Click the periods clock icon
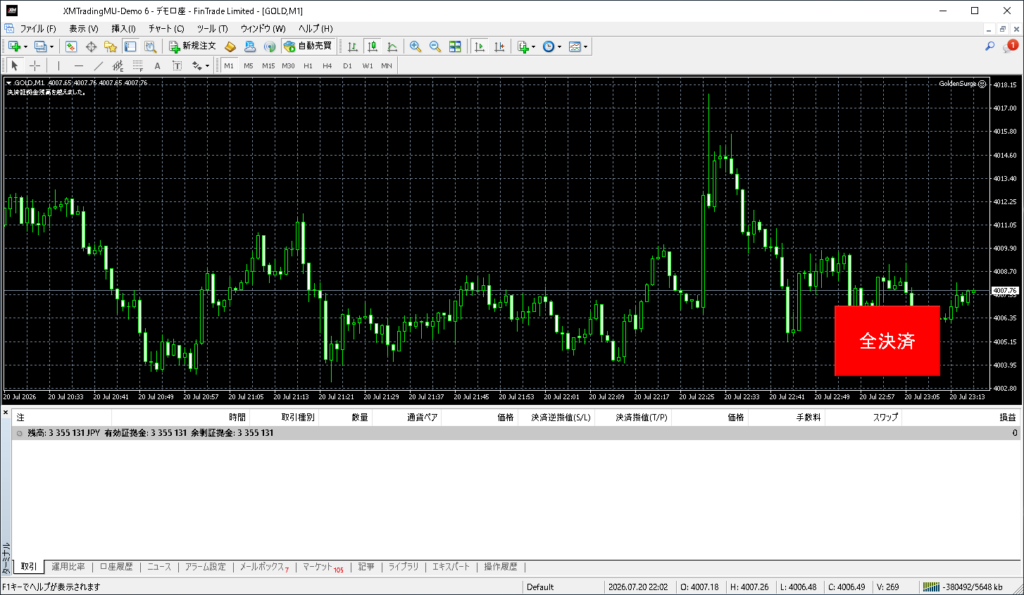This screenshot has height=595, width=1024. (x=549, y=46)
